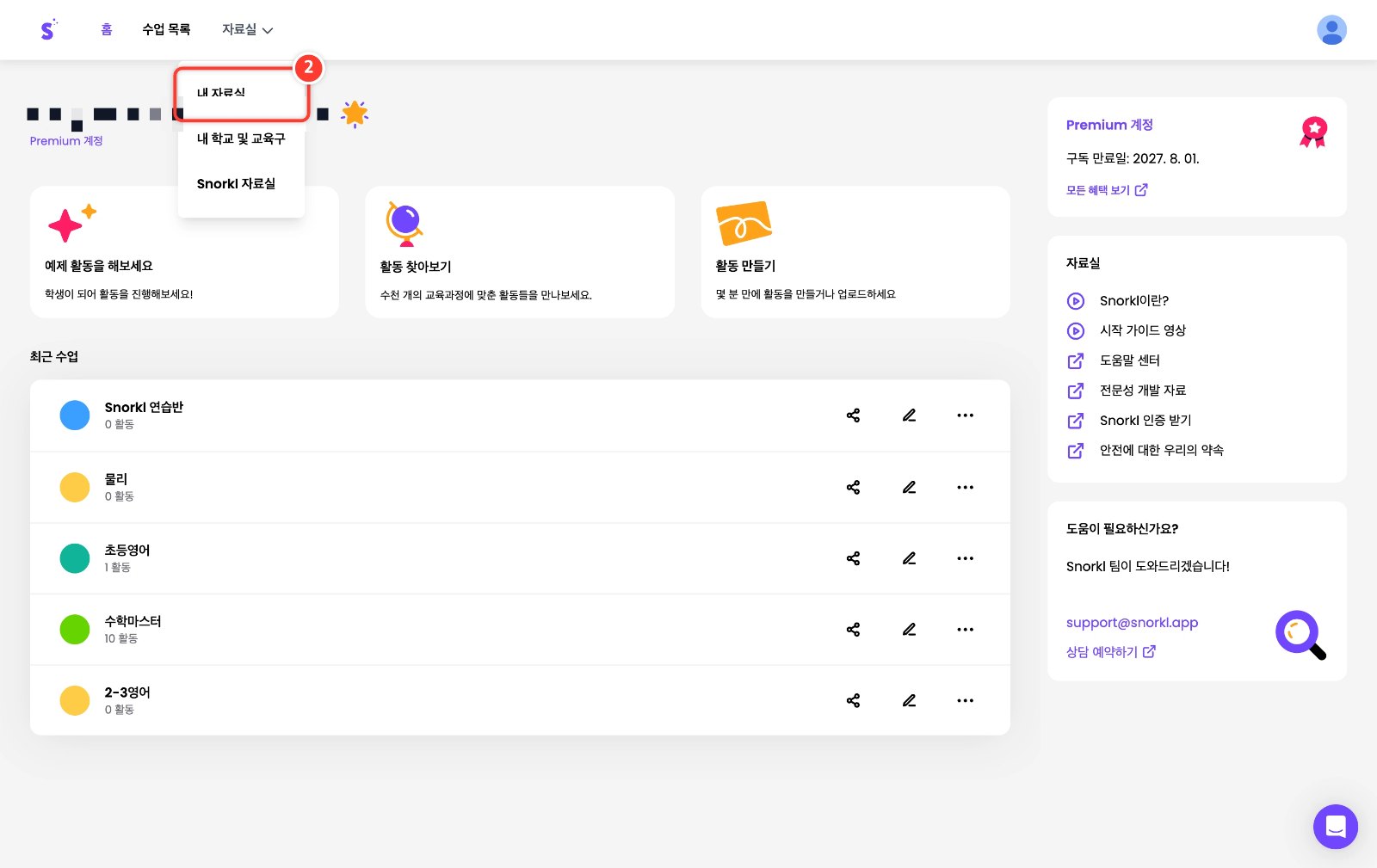Share the Snorkl 연습반 class

[x=853, y=416]
